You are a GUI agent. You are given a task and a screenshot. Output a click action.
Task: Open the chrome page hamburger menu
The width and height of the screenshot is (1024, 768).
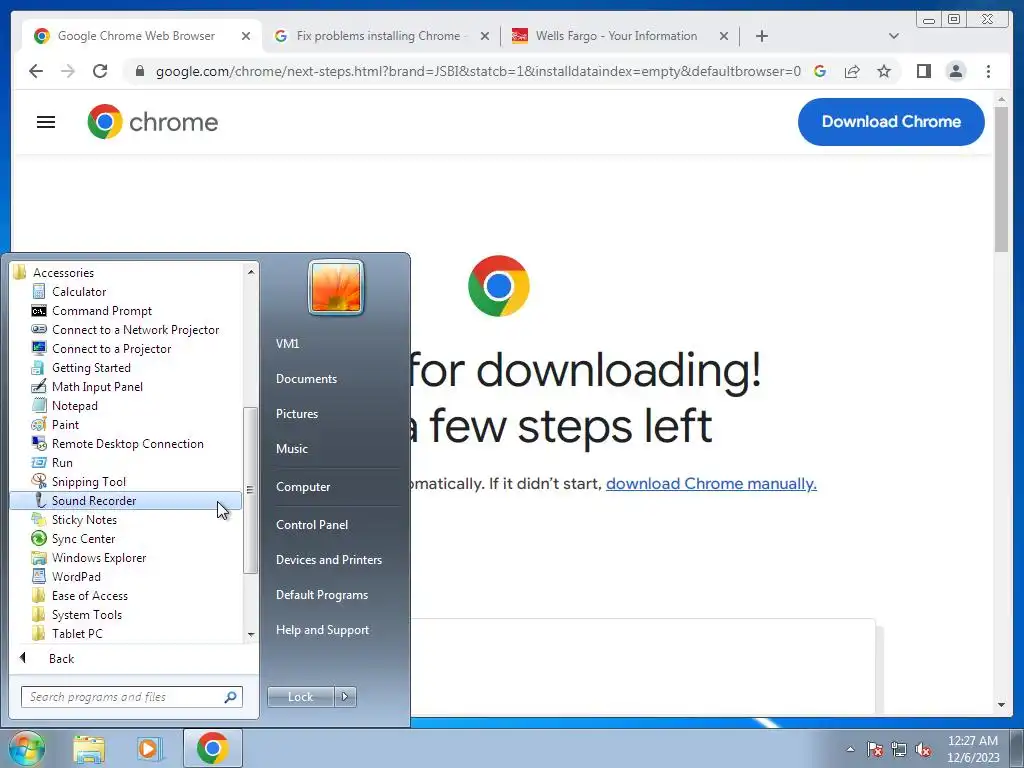(x=46, y=122)
